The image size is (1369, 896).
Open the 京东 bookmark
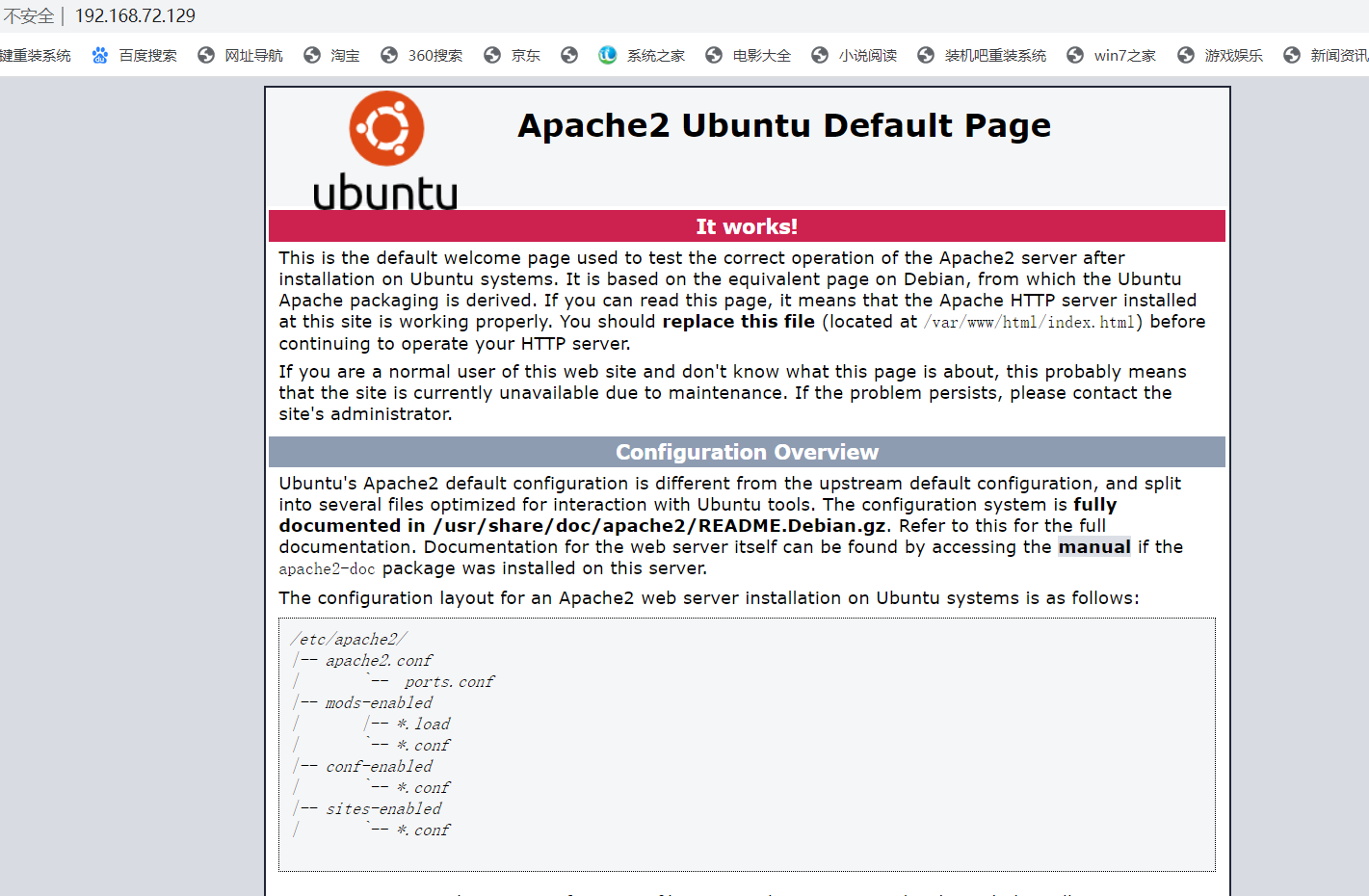[x=513, y=56]
